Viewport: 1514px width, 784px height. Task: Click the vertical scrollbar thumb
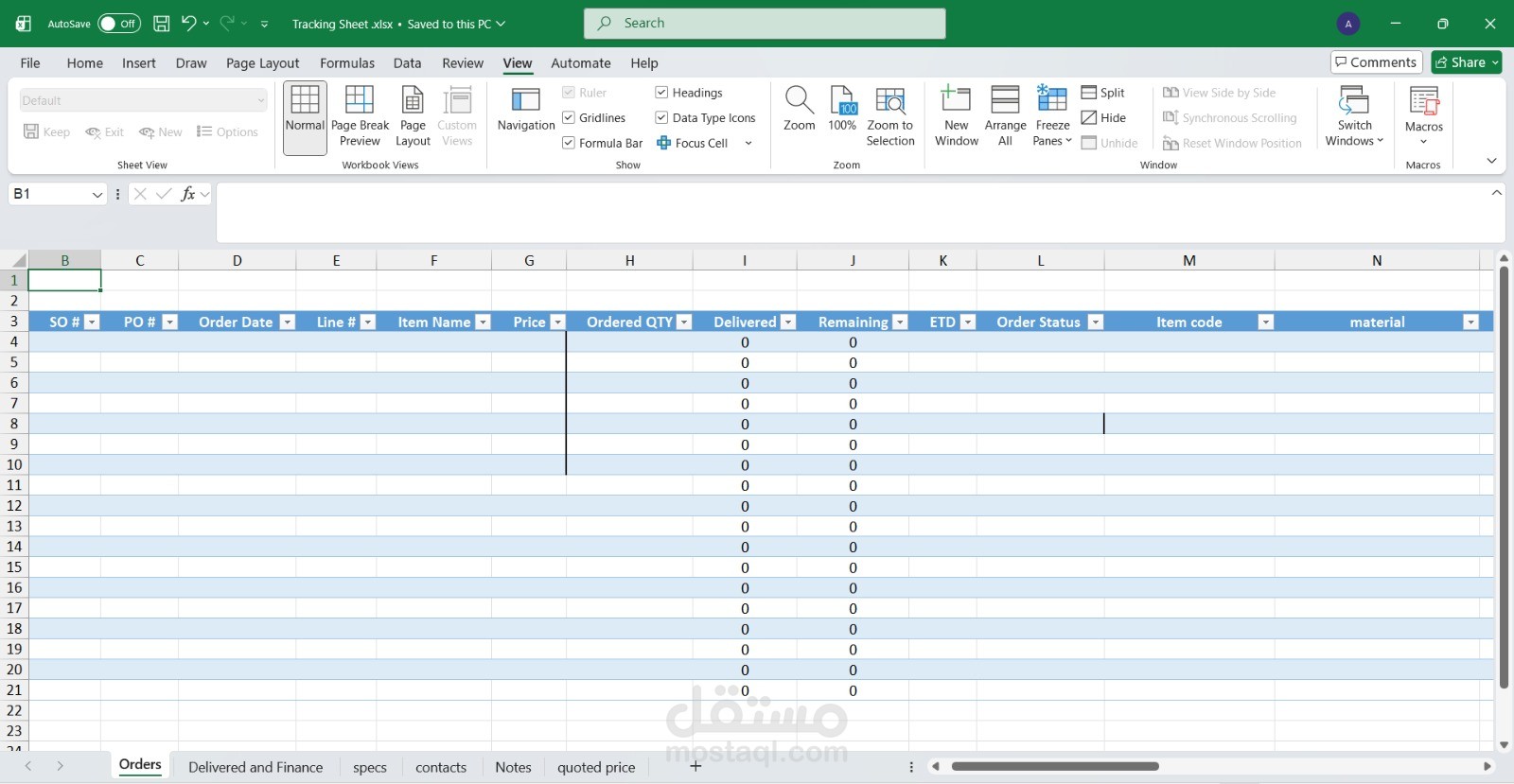1504,478
